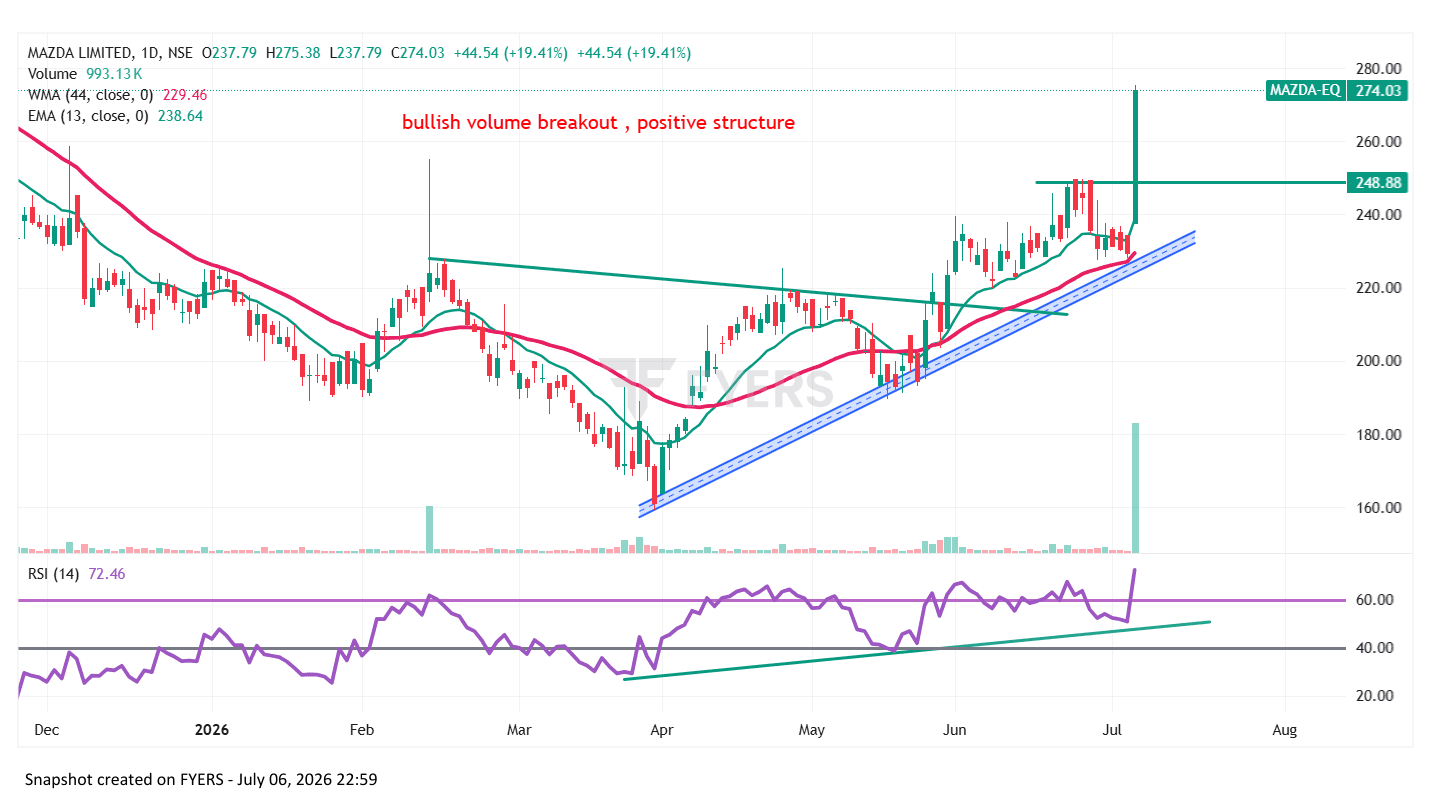Click the Volume 993.13K legend

[x=84, y=73]
